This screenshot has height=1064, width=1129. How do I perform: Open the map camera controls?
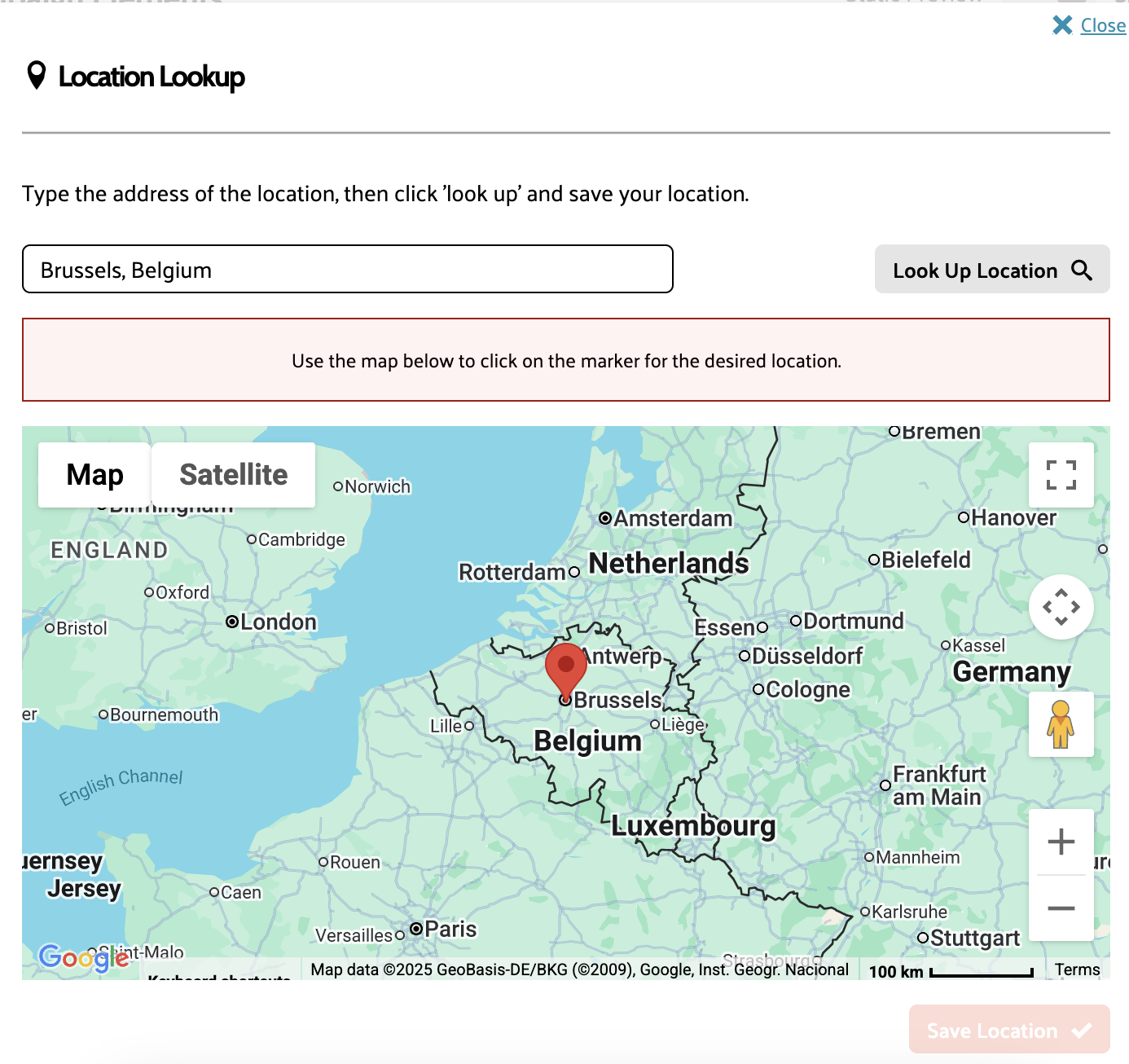(1061, 607)
